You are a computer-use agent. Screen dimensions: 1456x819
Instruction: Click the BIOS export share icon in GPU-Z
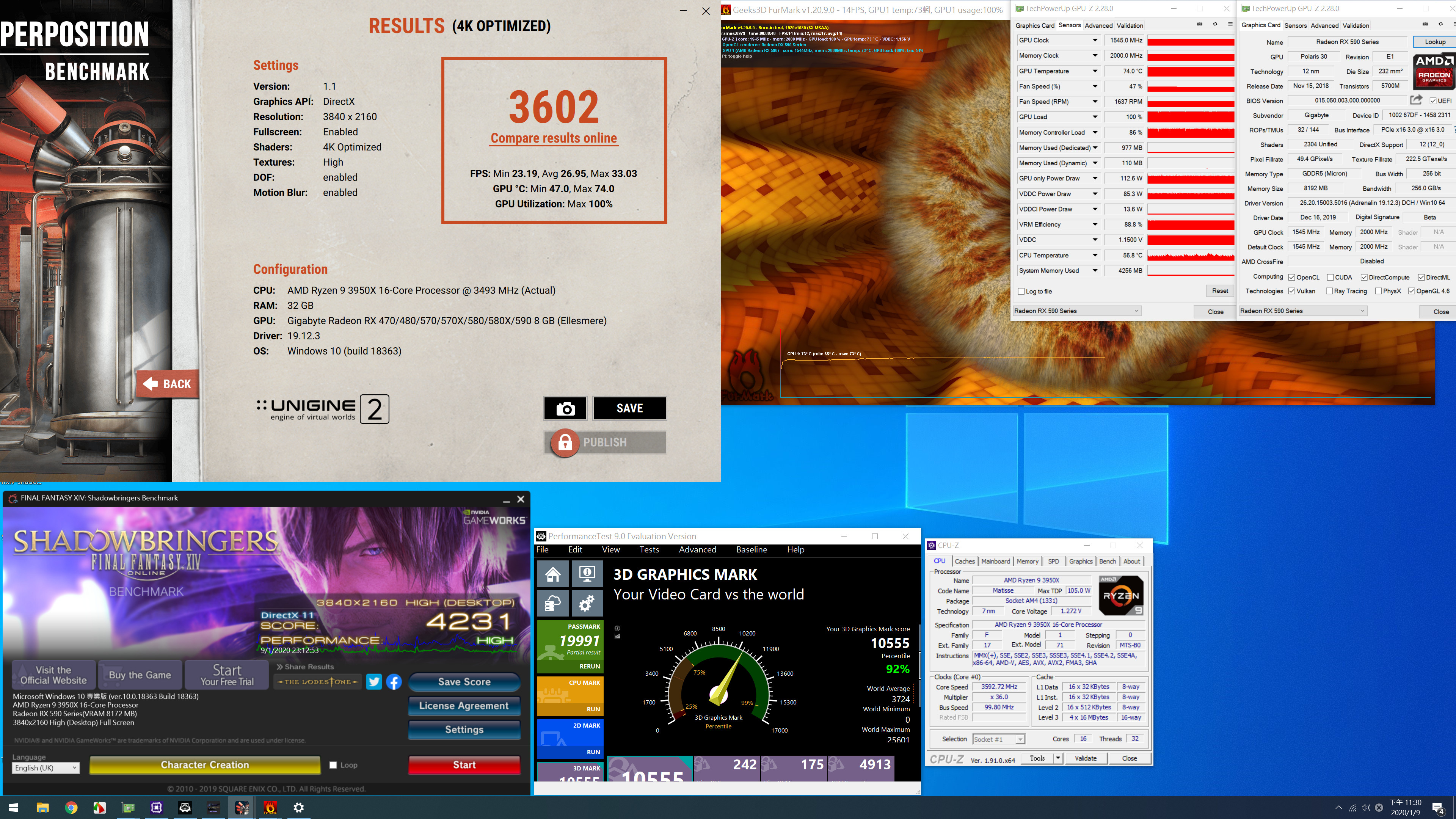coord(1416,100)
